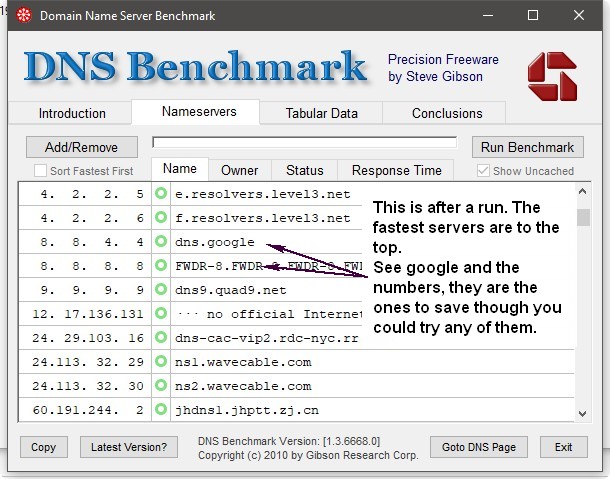Click green status circle for dns.google
This screenshot has width=610, height=479.
[x=161, y=241]
